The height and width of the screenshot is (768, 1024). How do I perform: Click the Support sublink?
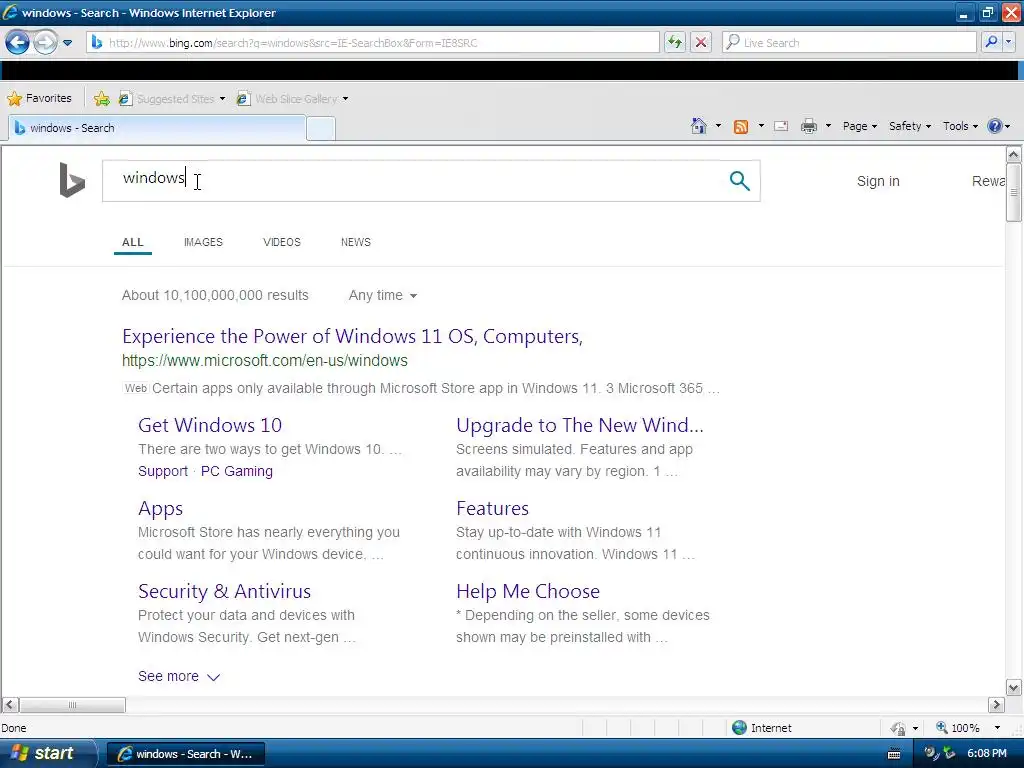pos(163,472)
